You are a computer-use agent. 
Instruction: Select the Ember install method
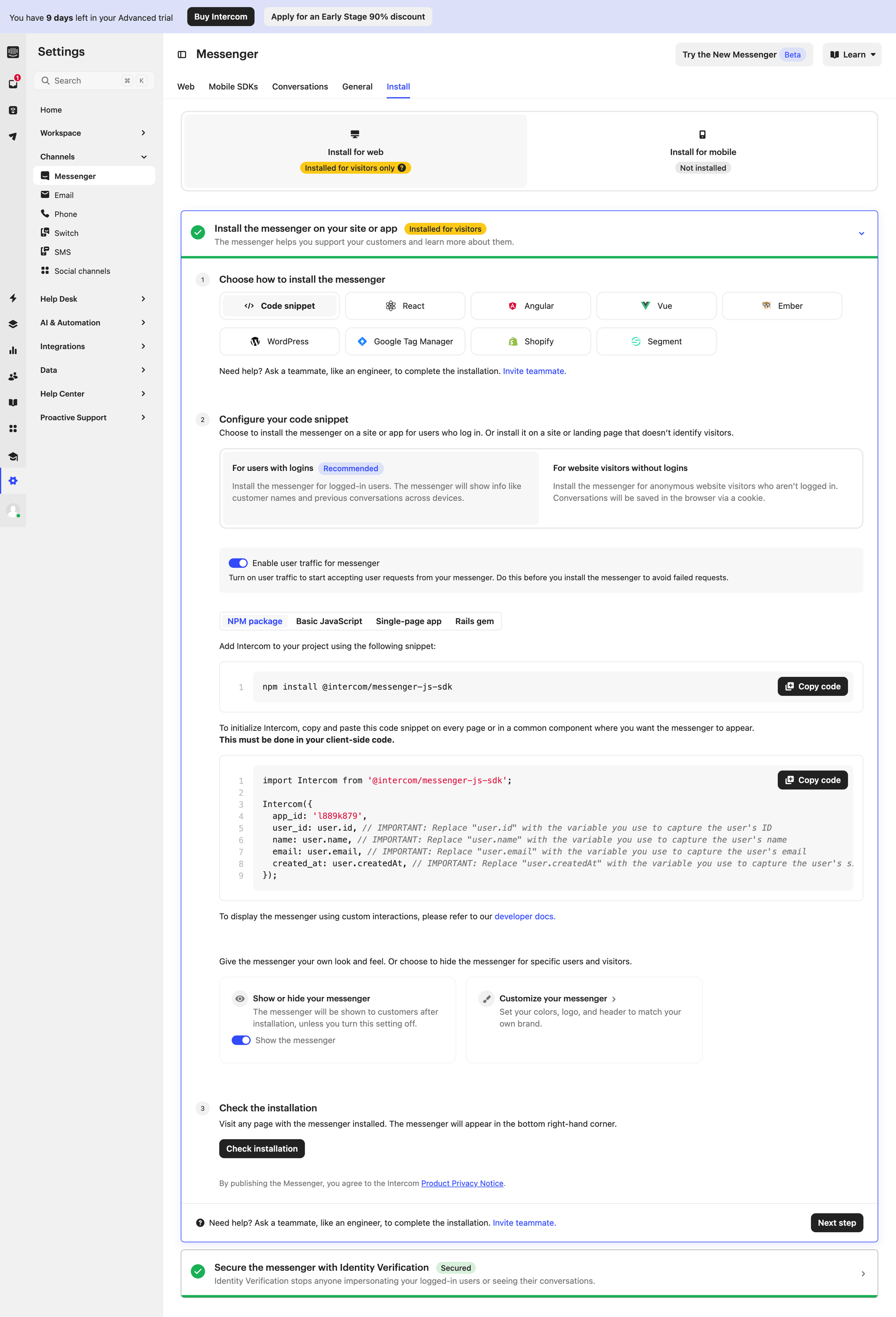coord(782,306)
